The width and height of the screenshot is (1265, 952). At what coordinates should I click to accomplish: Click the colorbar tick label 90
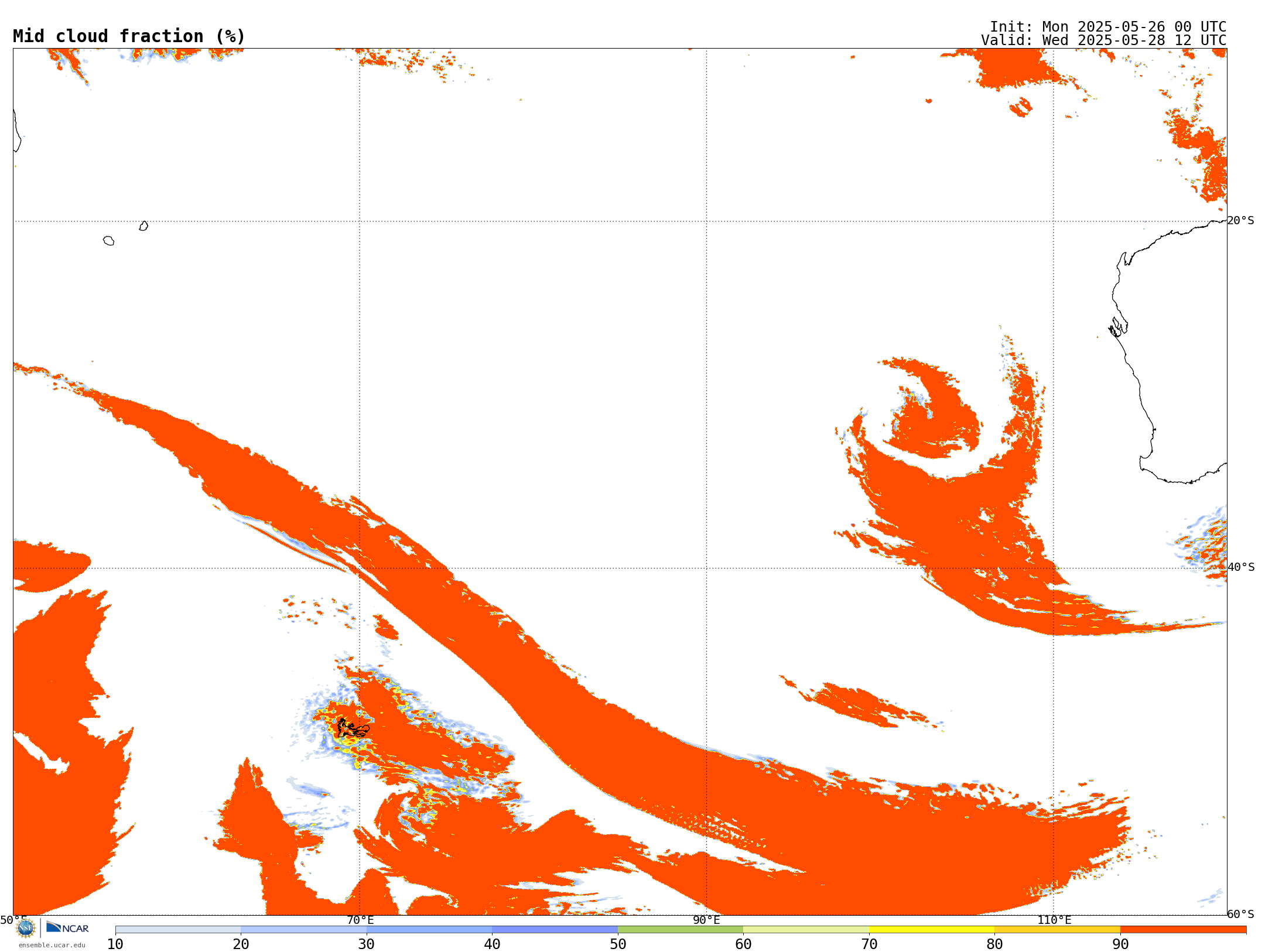pyautogui.click(x=1120, y=944)
